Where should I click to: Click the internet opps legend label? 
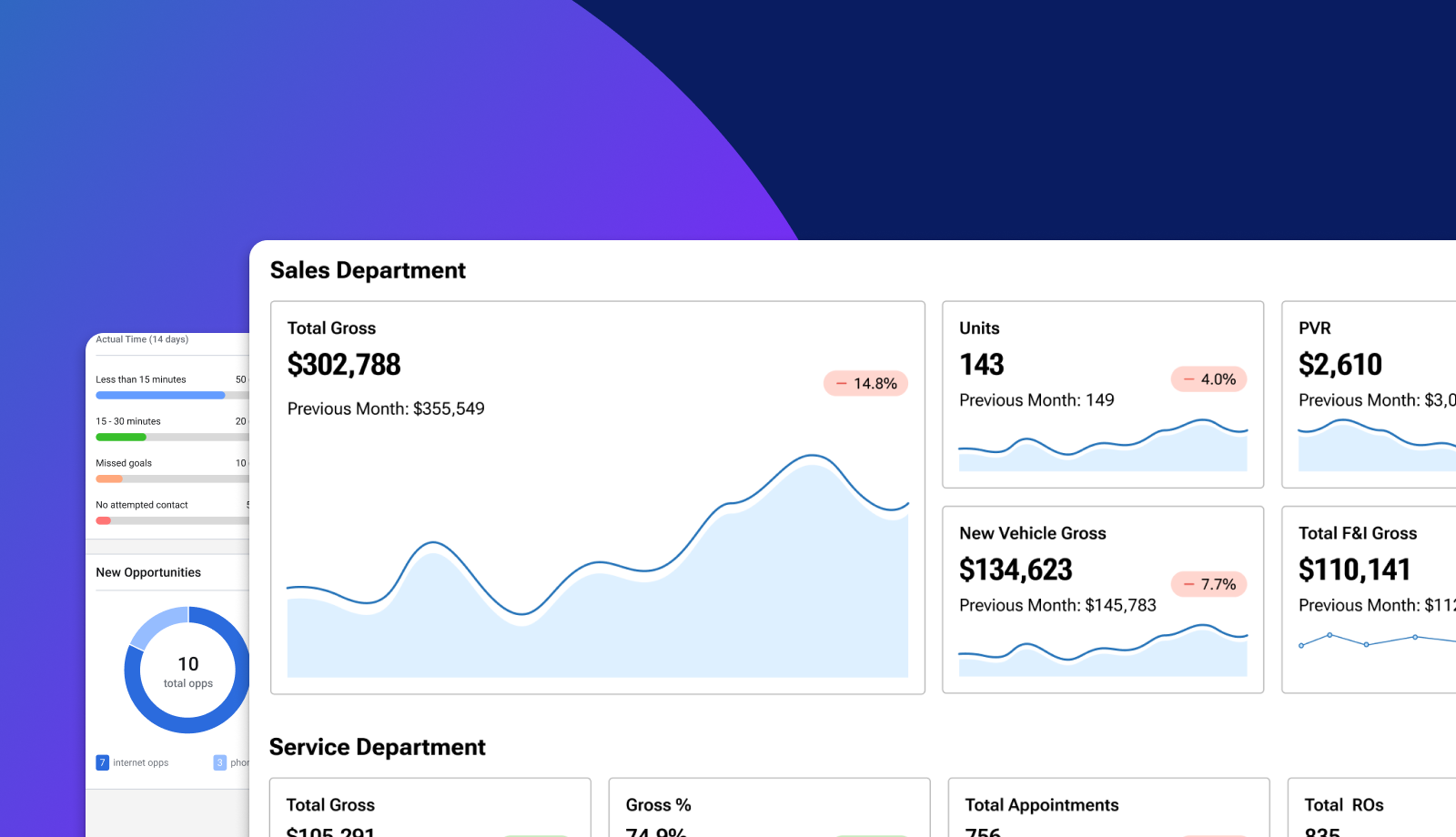tap(141, 762)
